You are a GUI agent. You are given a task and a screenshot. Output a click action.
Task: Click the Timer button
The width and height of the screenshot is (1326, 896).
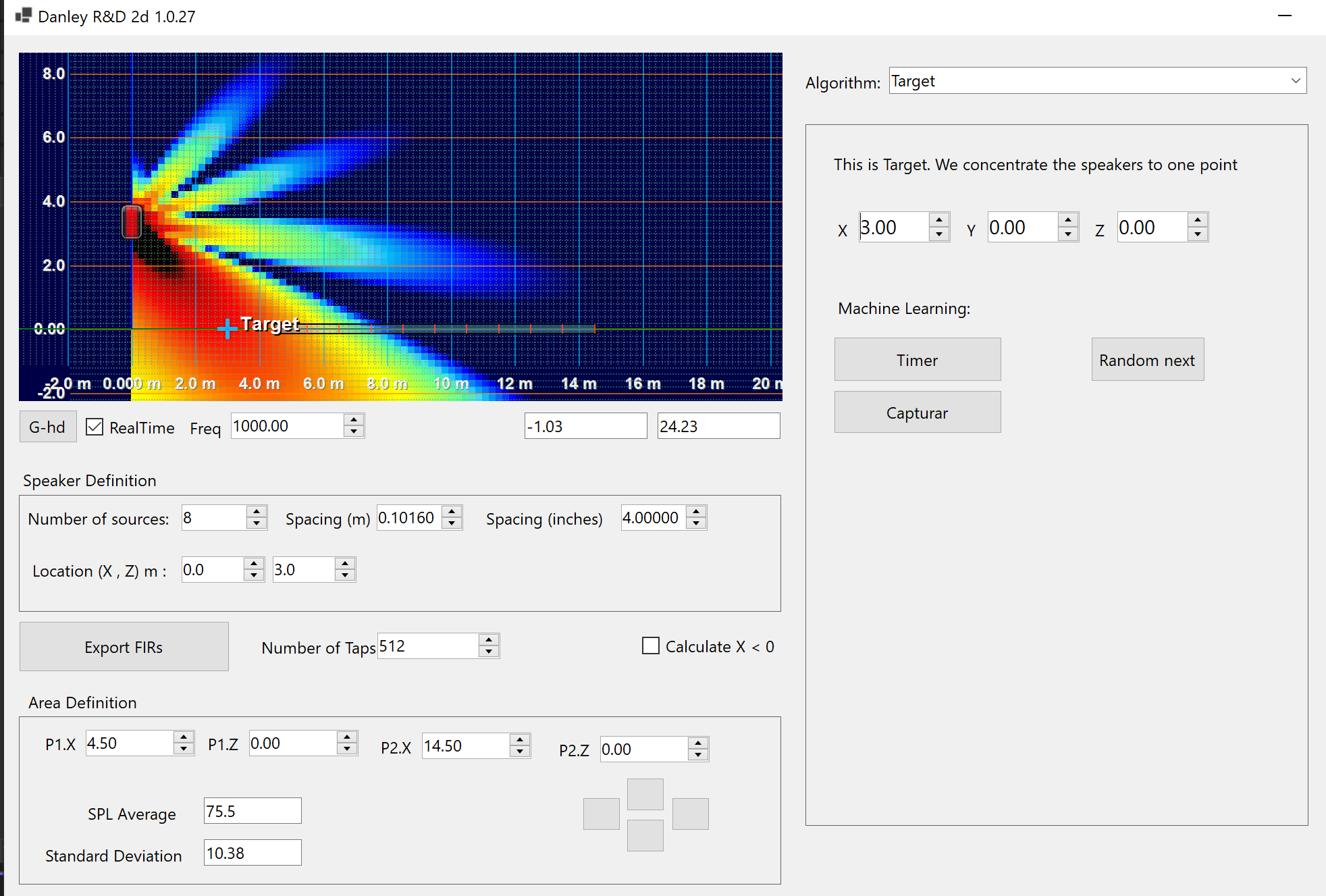point(917,360)
